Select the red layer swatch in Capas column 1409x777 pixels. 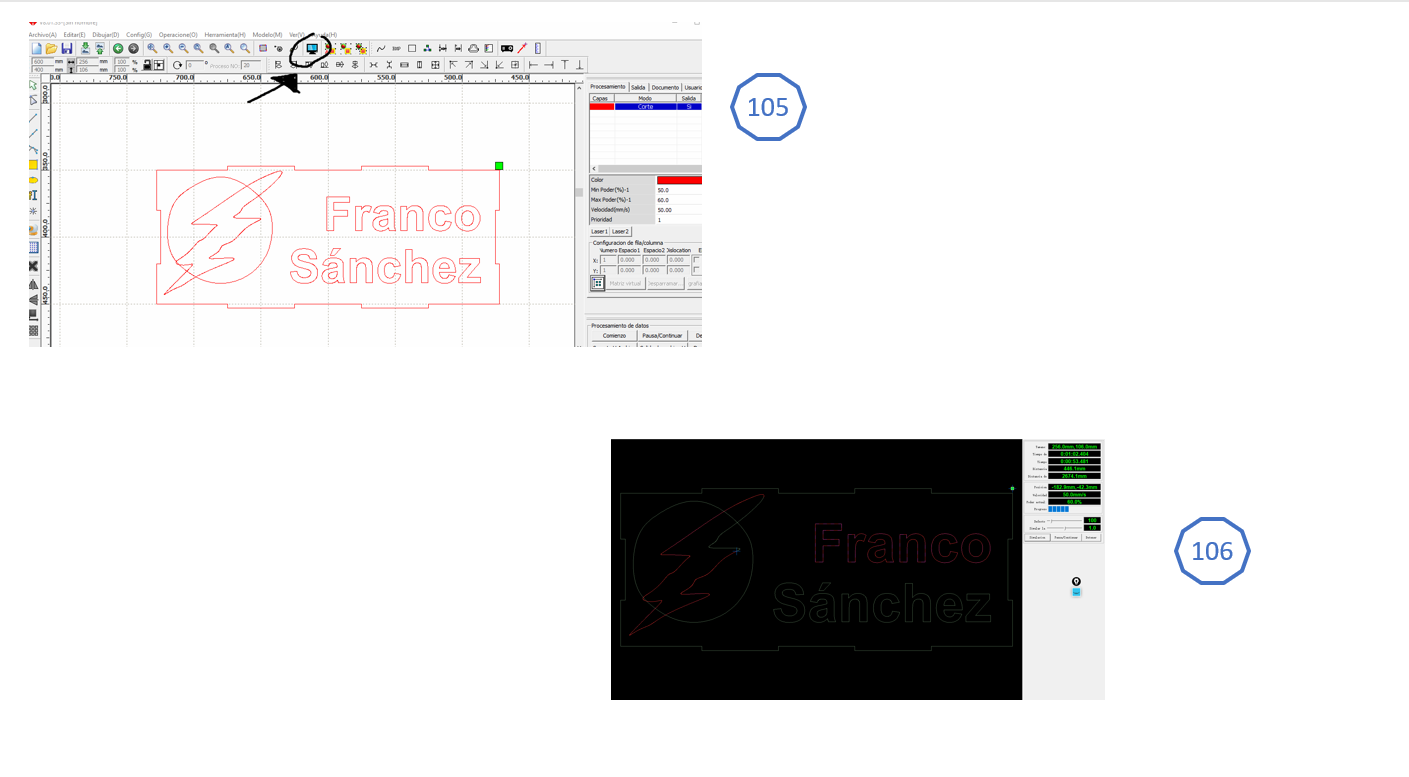coord(601,106)
